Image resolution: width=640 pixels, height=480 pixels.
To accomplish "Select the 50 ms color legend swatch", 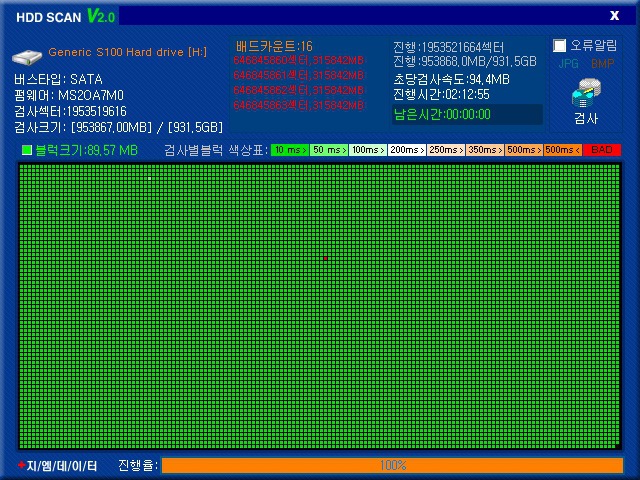I will coord(329,150).
